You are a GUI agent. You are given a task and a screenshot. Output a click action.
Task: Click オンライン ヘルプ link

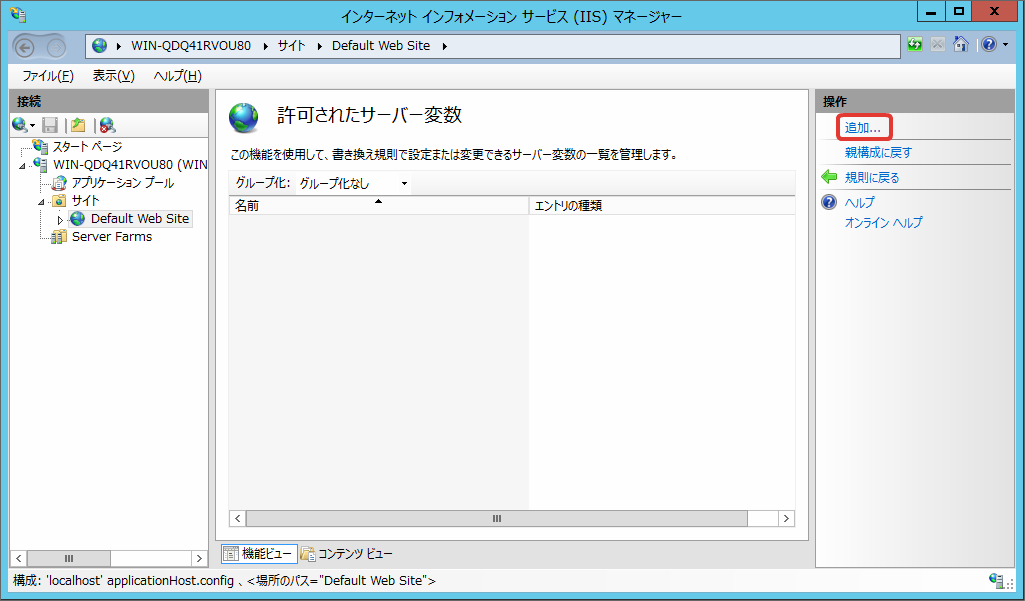[883, 222]
